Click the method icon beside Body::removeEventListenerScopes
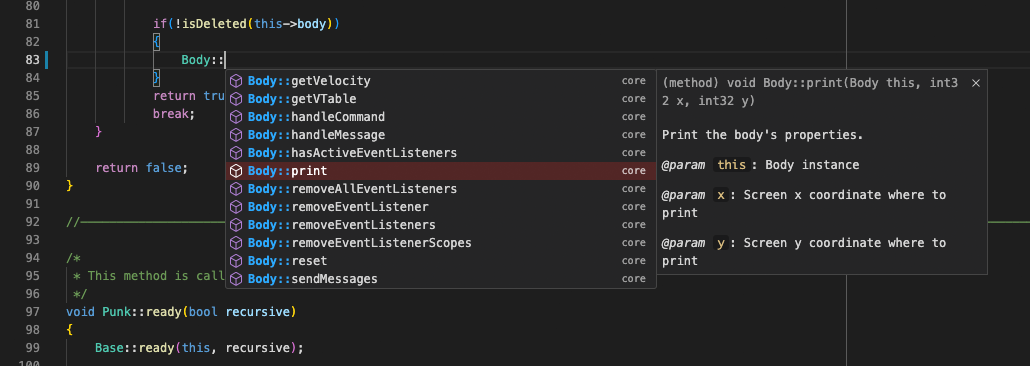This screenshot has height=366, width=1030. pos(236,243)
